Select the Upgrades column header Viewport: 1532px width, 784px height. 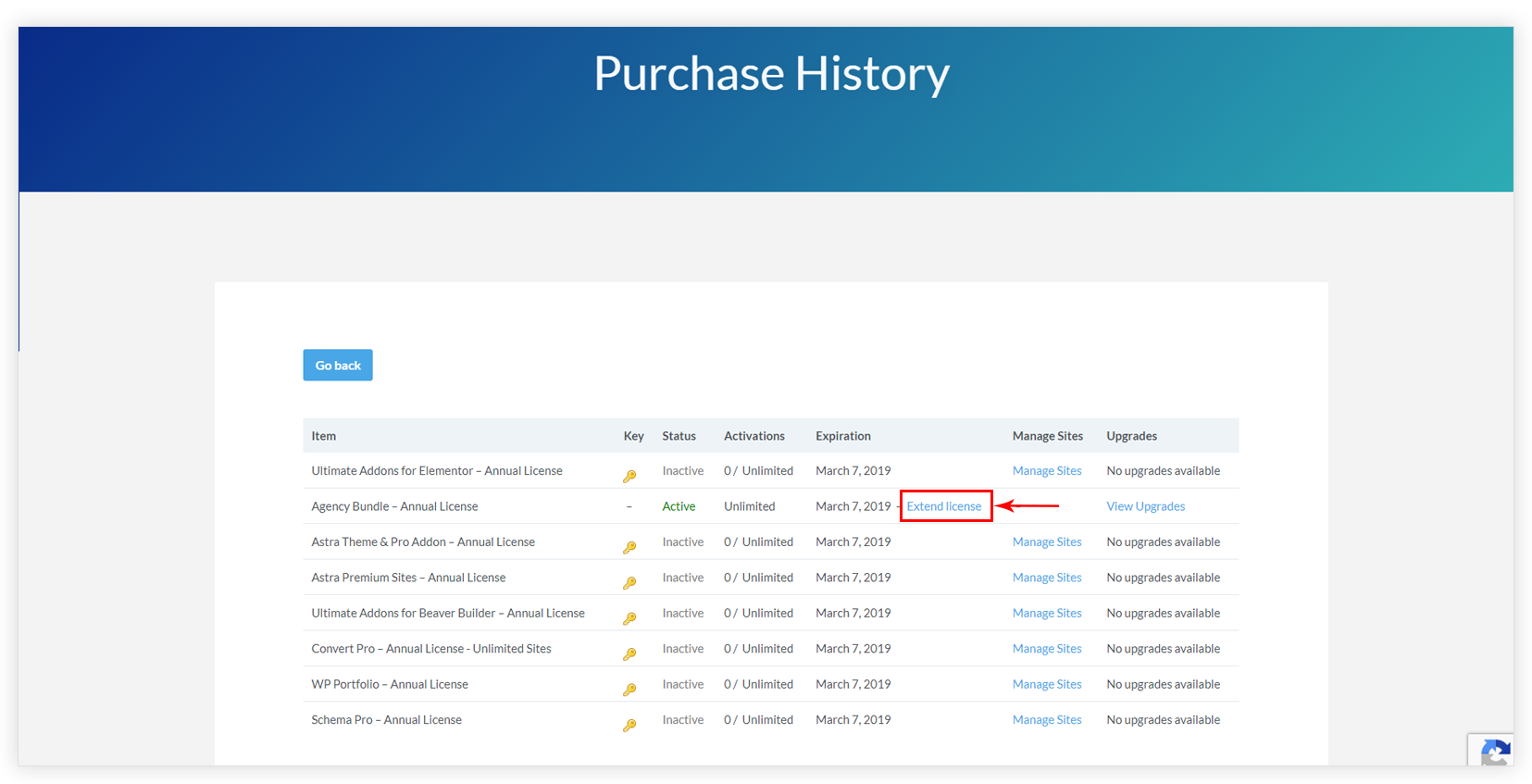(1131, 436)
